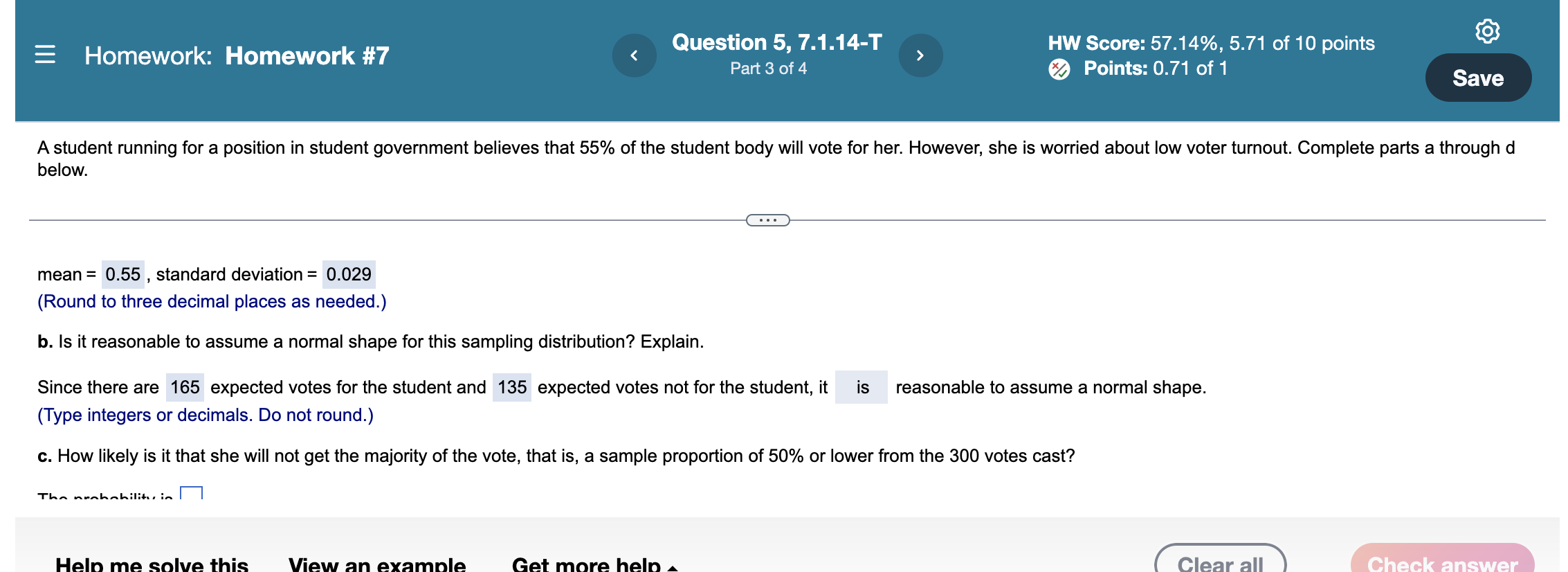This screenshot has height=572, width=1568.
Task: Click the 135 expected votes field
Action: click(512, 387)
